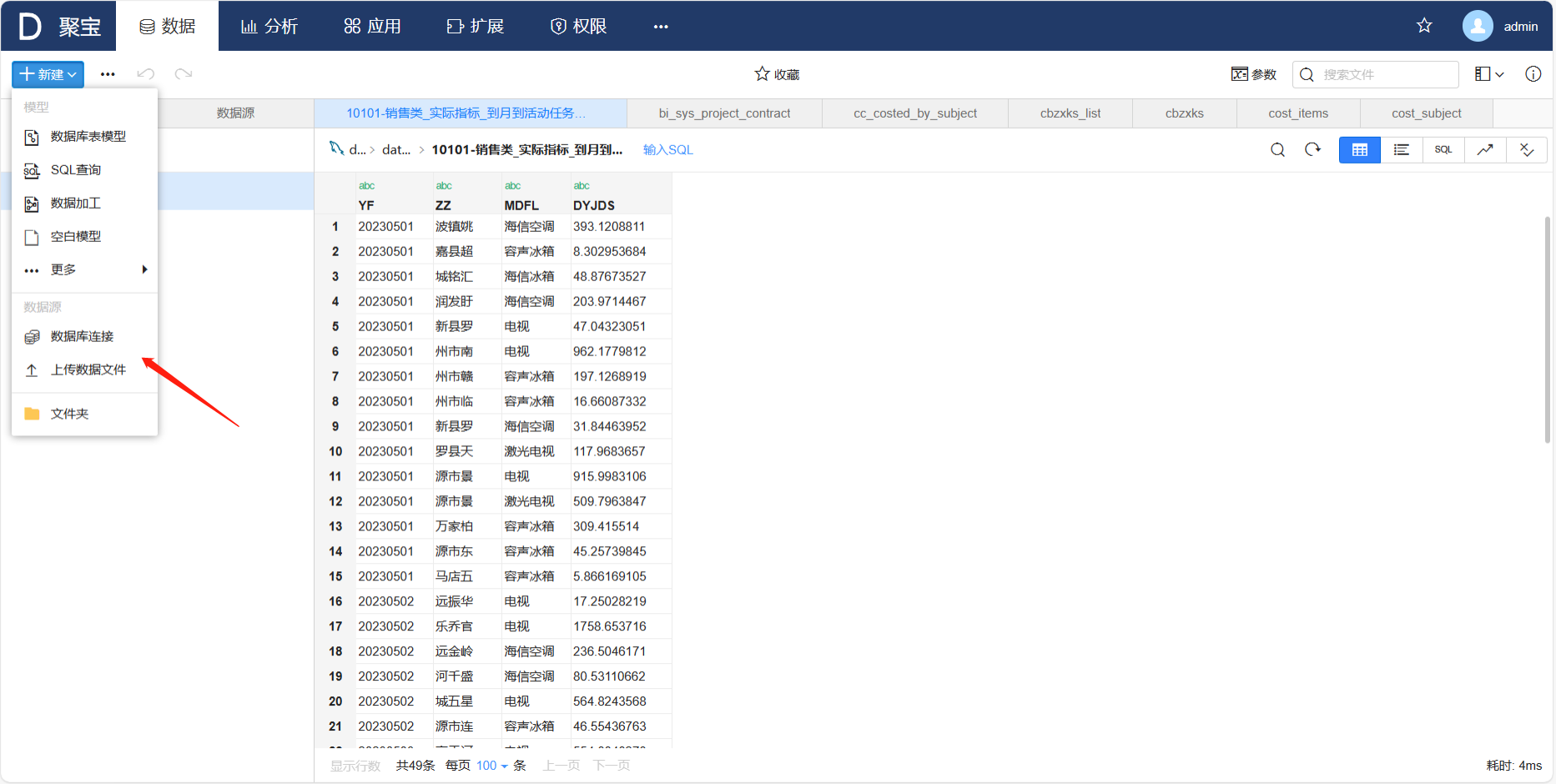Viewport: 1556px width, 784px height.
Task: Open the 应用 top navigation tab
Action: click(372, 26)
